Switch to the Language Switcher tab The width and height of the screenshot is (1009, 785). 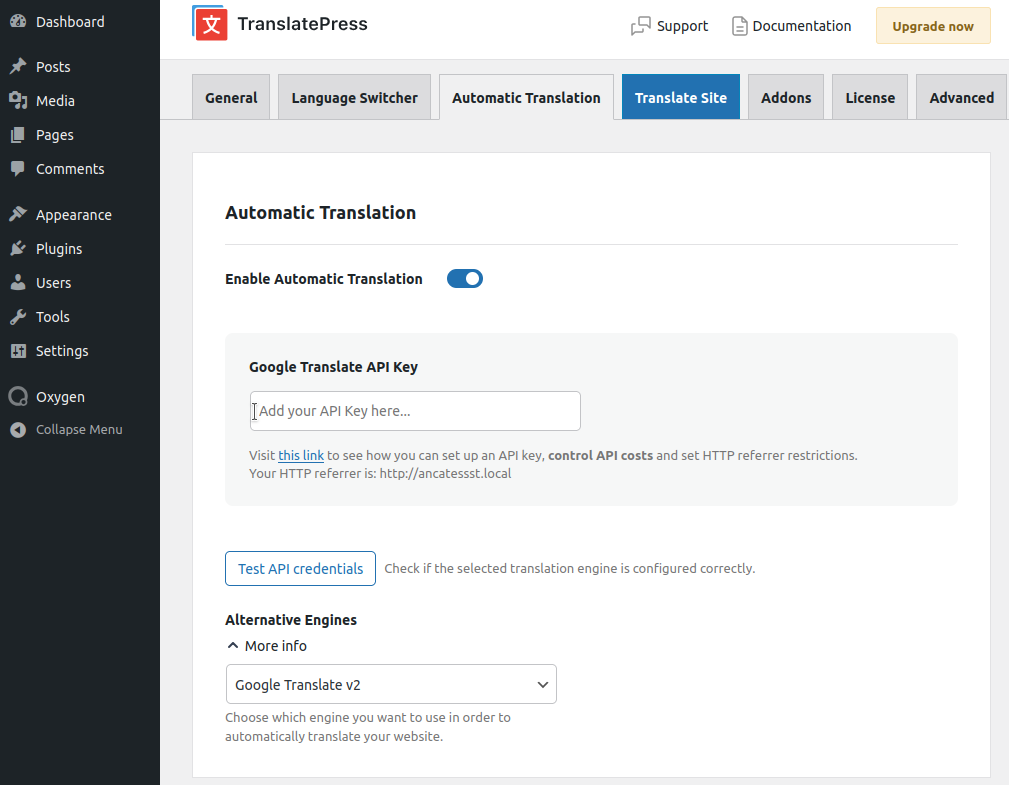point(354,97)
